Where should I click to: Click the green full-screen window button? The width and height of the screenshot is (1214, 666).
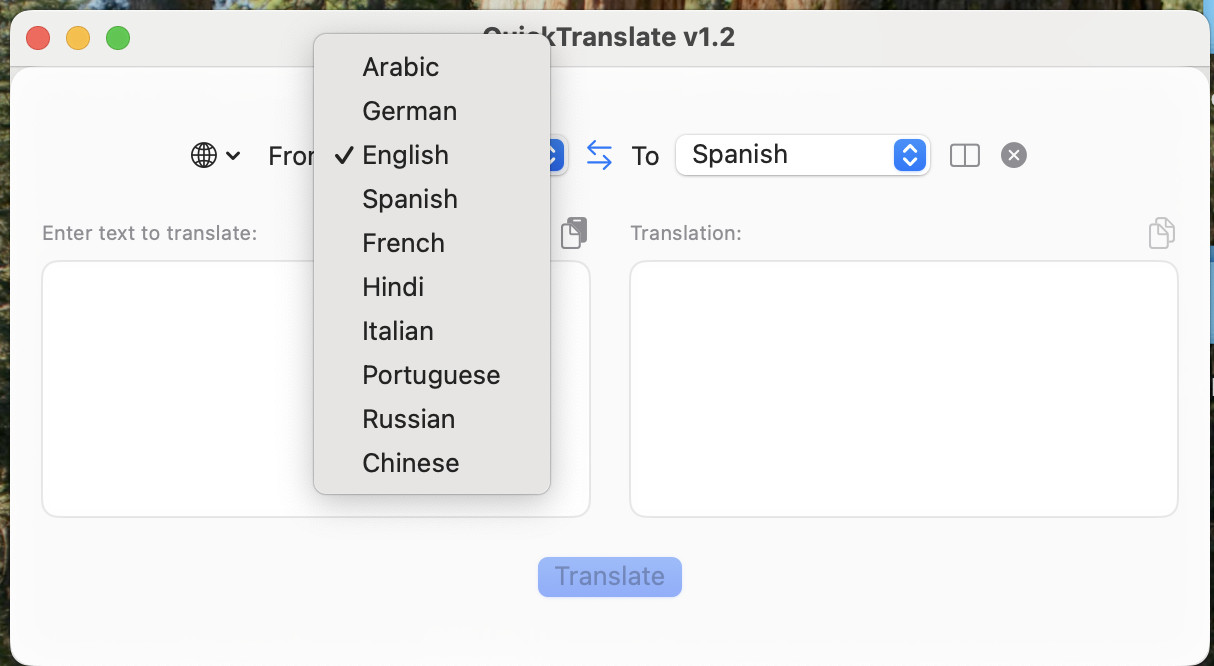click(x=118, y=39)
